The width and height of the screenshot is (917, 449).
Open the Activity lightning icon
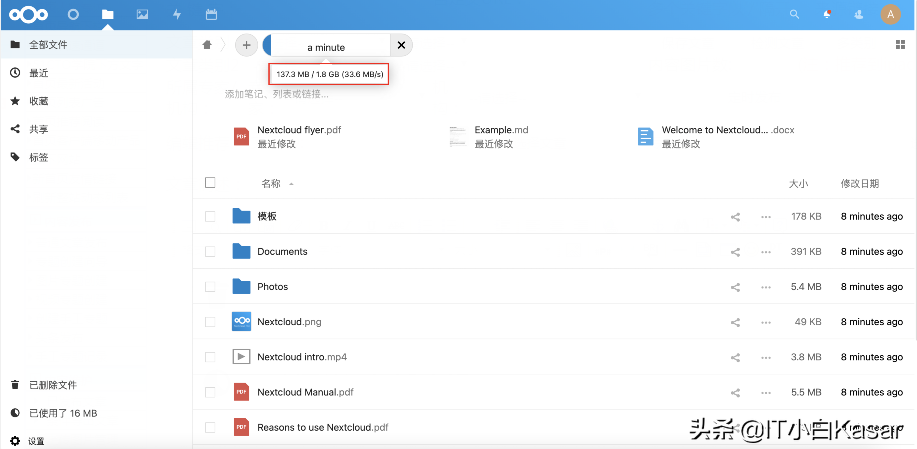tap(177, 15)
